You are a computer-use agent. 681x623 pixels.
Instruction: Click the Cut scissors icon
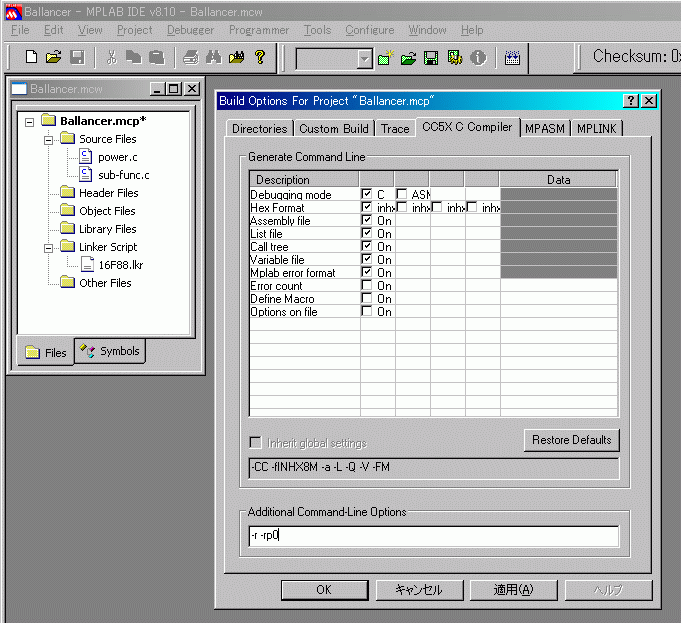[112, 57]
